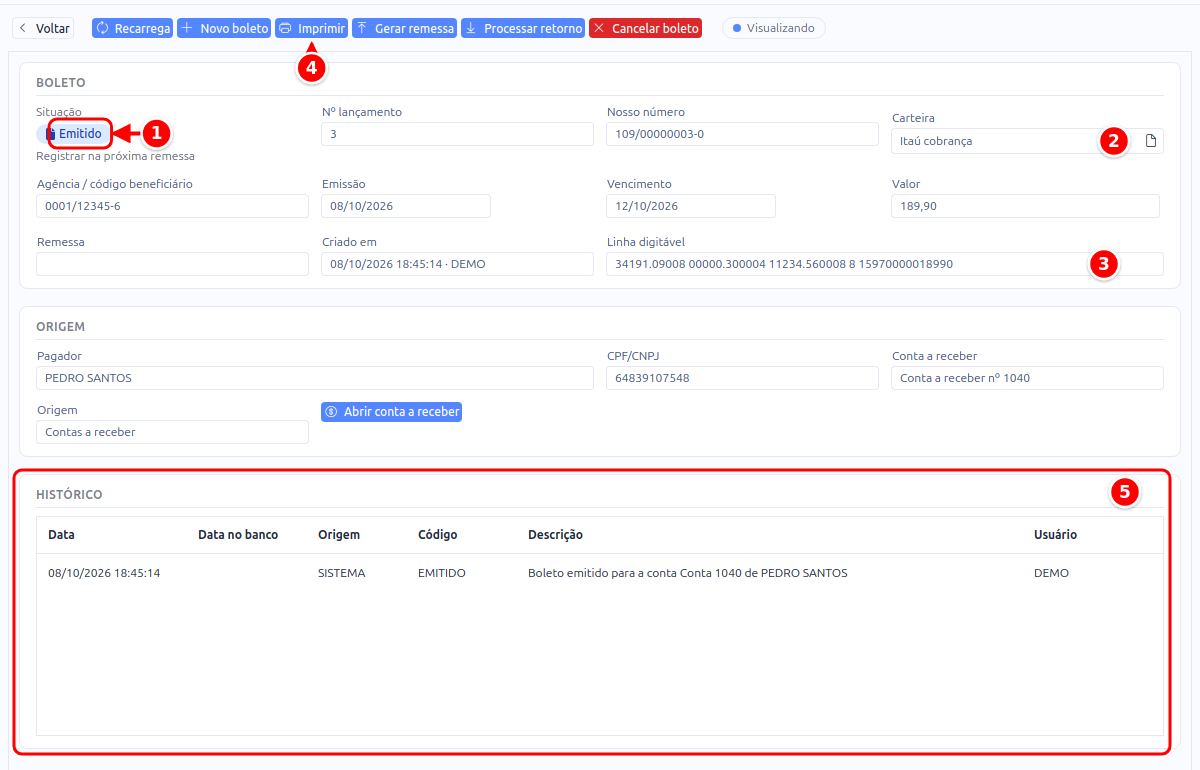Select Processar retorno in the toolbar
This screenshot has height=770, width=1200.
click(x=523, y=28)
